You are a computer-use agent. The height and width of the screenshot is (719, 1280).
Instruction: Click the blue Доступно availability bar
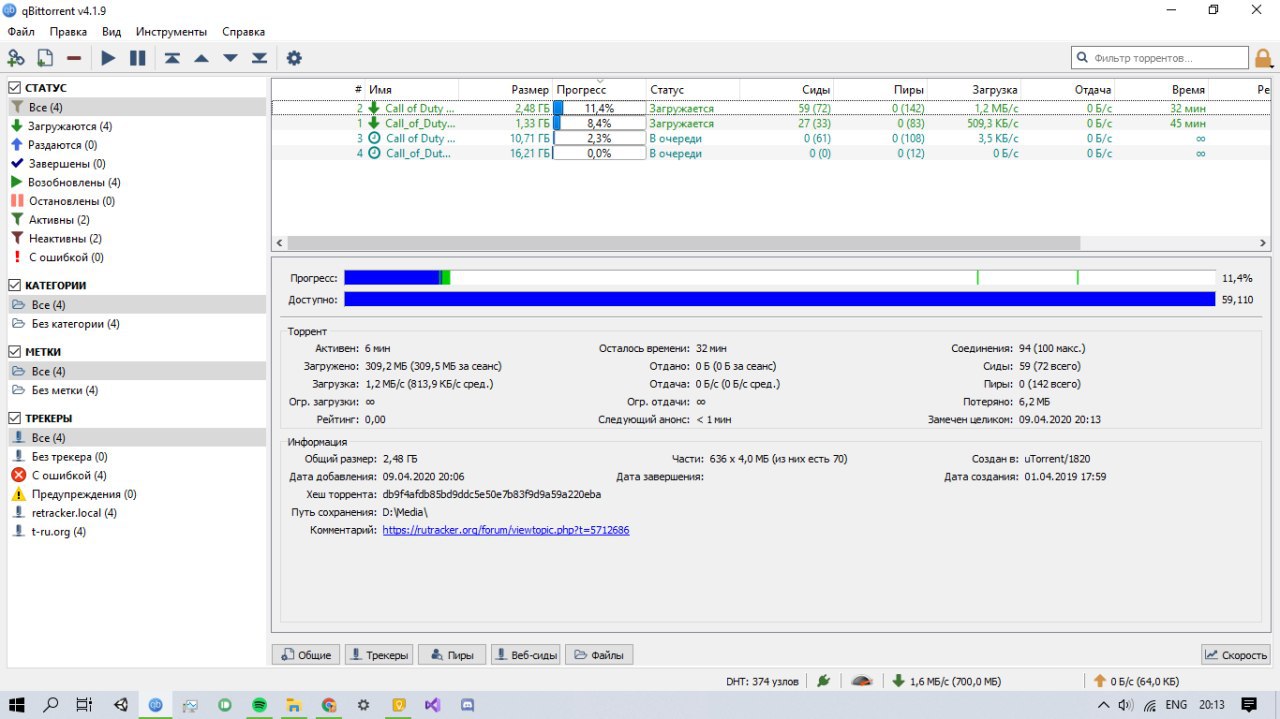[x=780, y=299]
